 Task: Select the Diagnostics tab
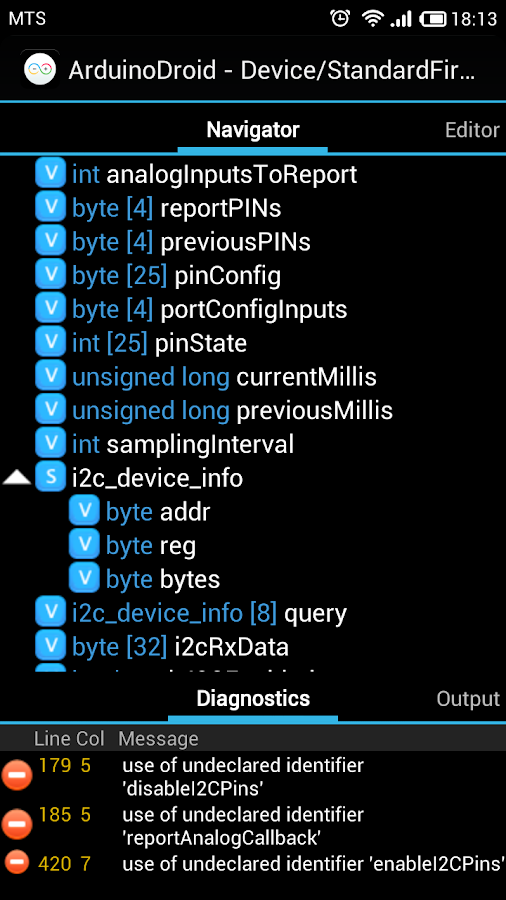(253, 699)
